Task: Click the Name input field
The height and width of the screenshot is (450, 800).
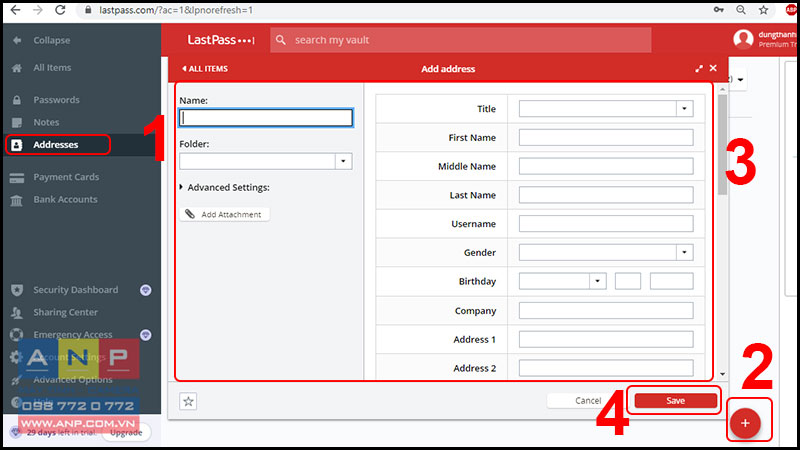Action: coord(266,118)
